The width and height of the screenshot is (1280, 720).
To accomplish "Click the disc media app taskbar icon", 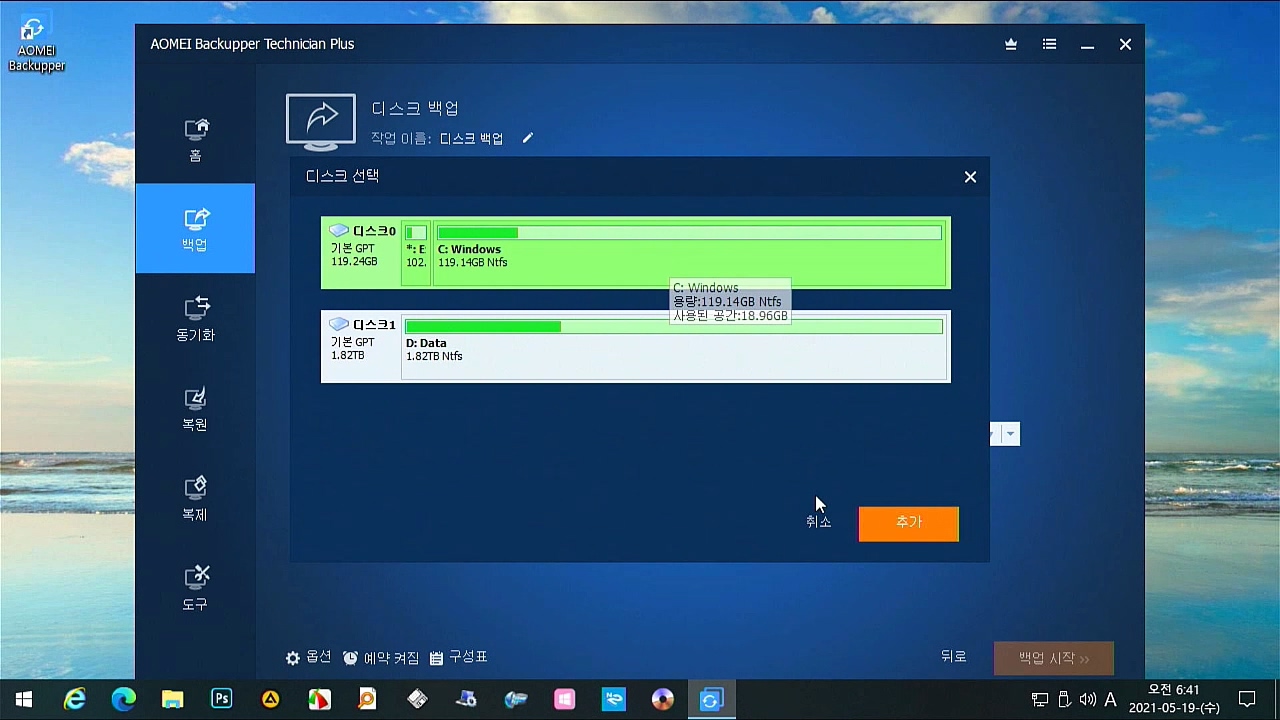I will point(662,699).
